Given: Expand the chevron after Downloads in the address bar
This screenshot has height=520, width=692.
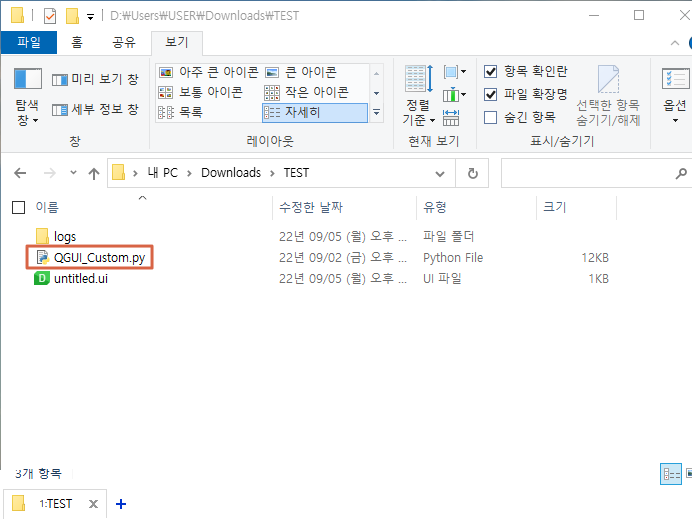Looking at the screenshot, I should [x=272, y=173].
